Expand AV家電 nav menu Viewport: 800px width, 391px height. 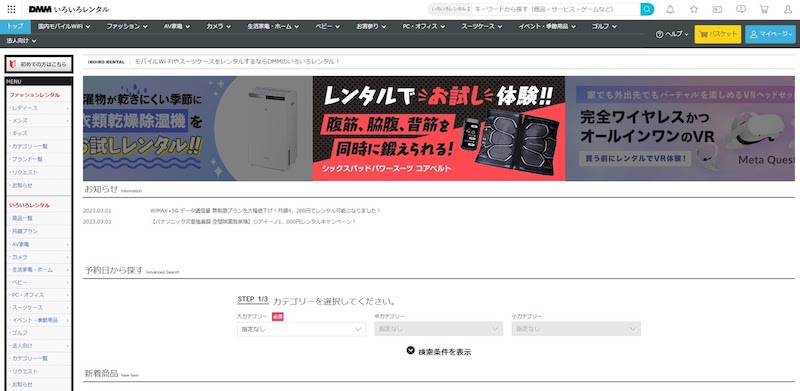177,26
